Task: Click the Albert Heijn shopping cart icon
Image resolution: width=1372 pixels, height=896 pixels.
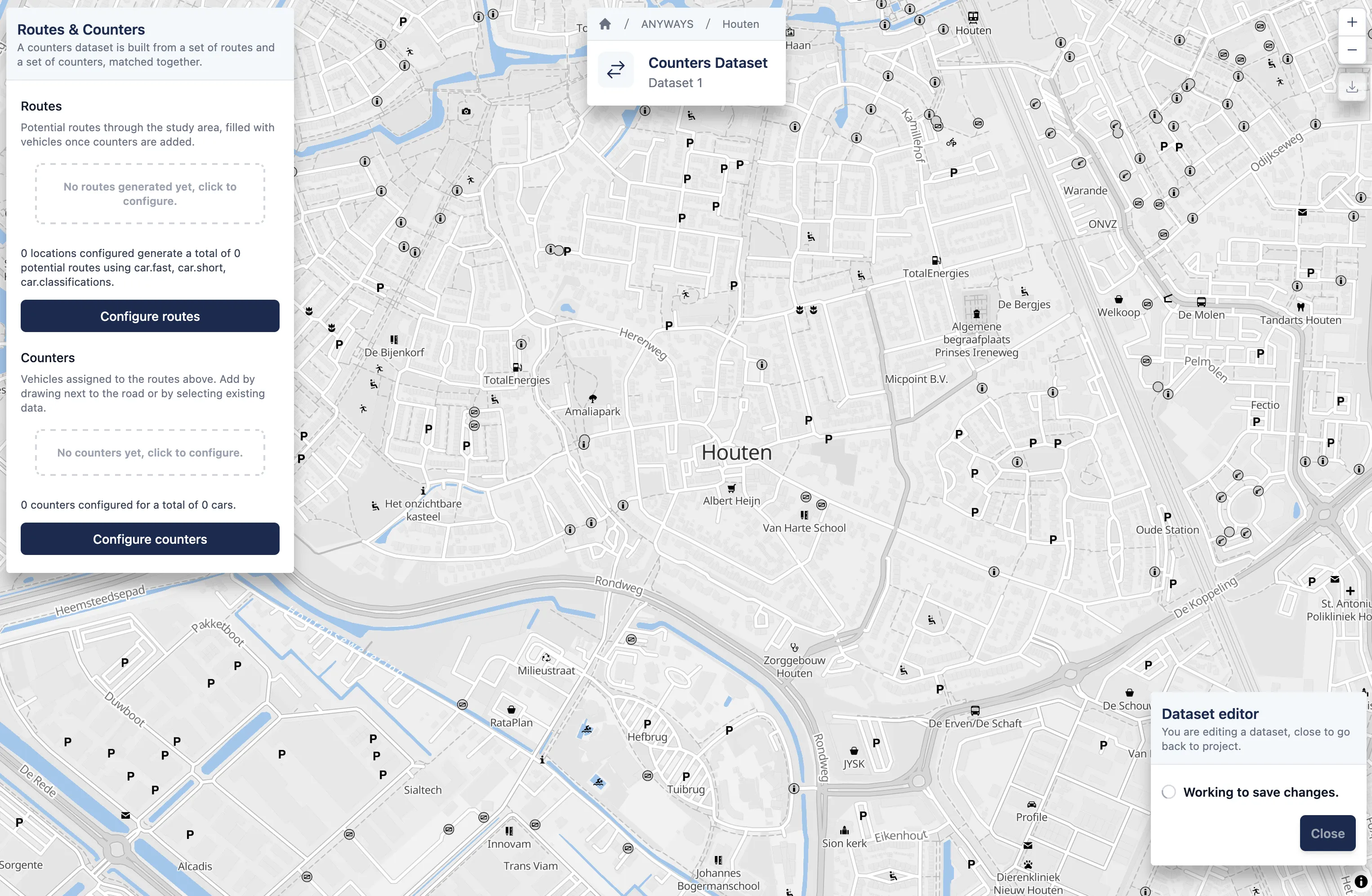Action: 731,488
